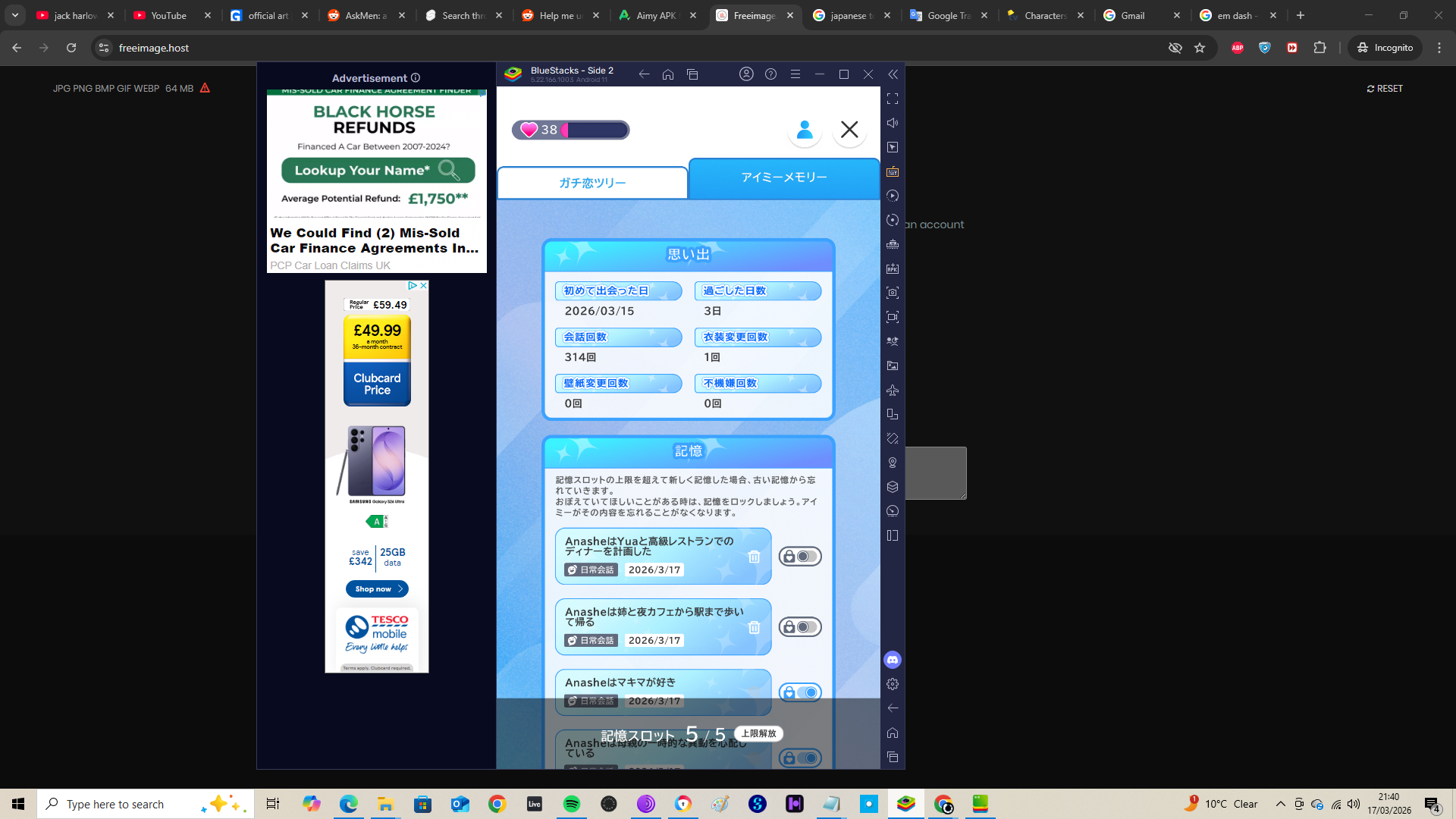This screenshot has width=1456, height=819.
Task: Open BlueStacks keyboard controls editor icon
Action: (893, 171)
